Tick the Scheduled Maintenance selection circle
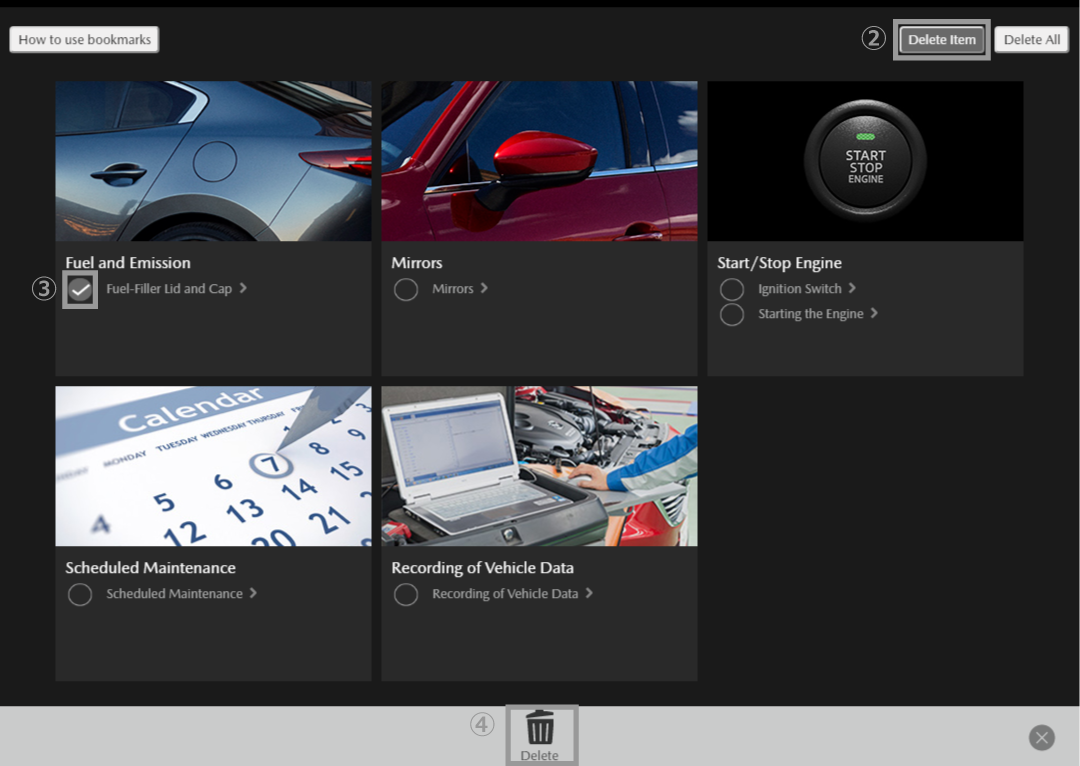This screenshot has height=766, width=1080. click(x=80, y=595)
